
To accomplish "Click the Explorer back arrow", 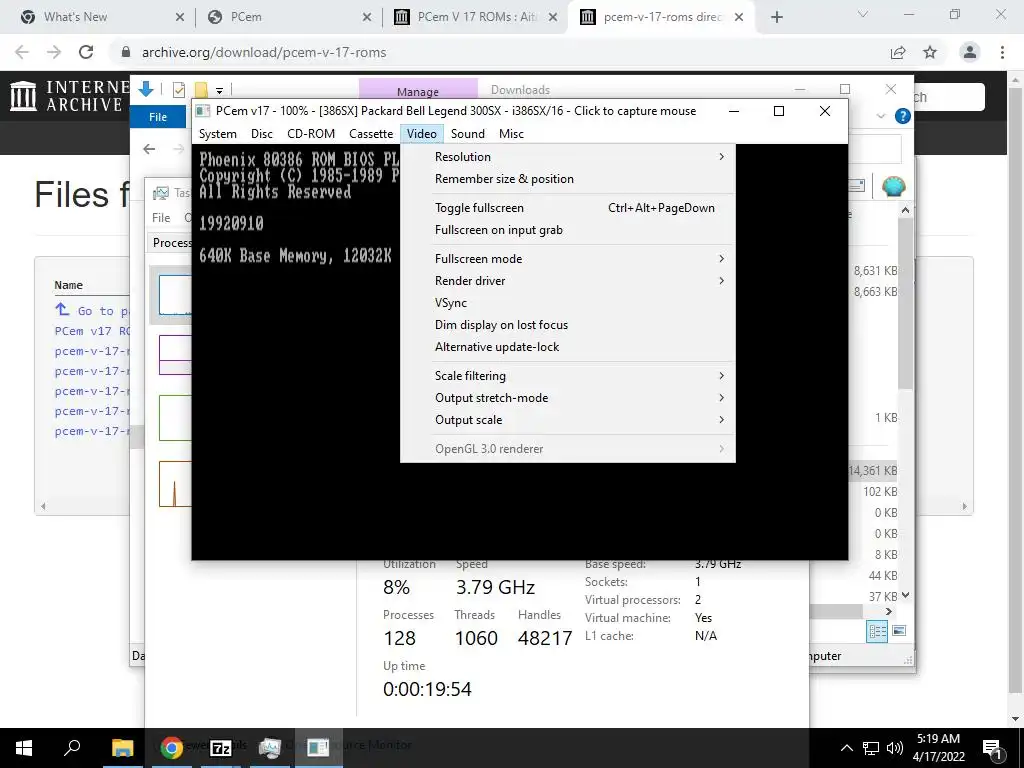I will (x=149, y=149).
